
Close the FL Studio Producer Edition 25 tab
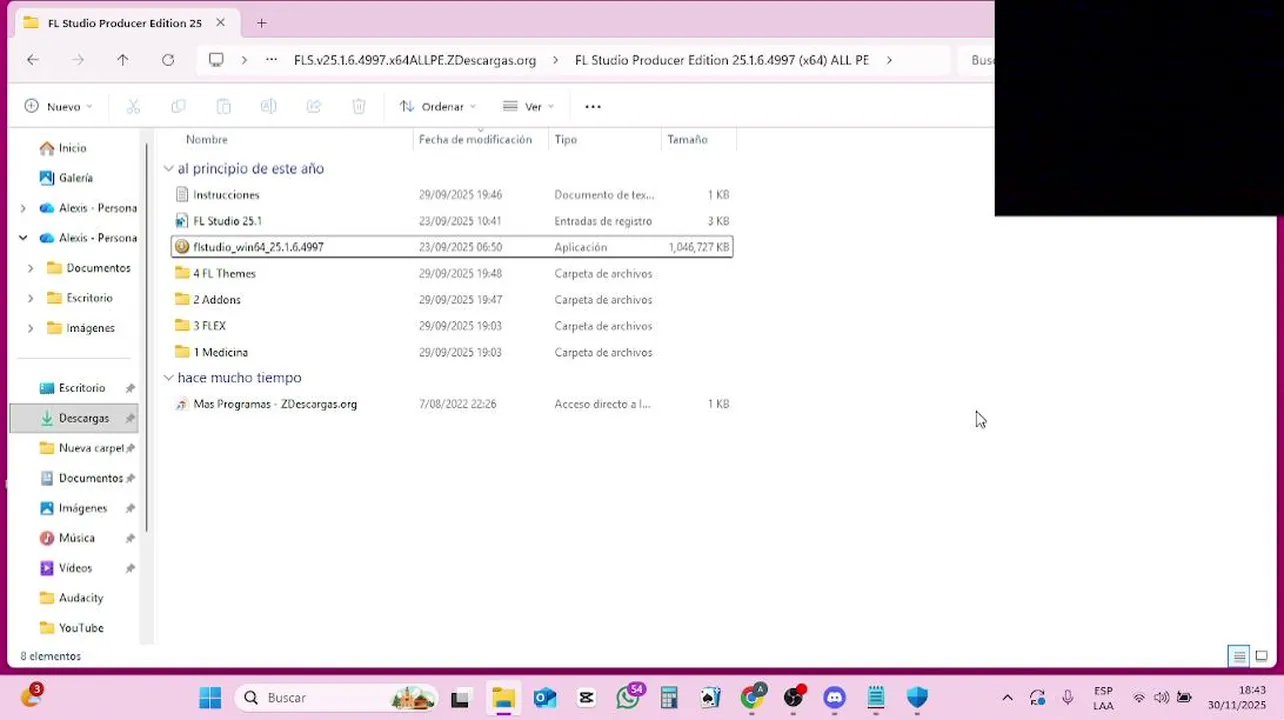point(220,22)
